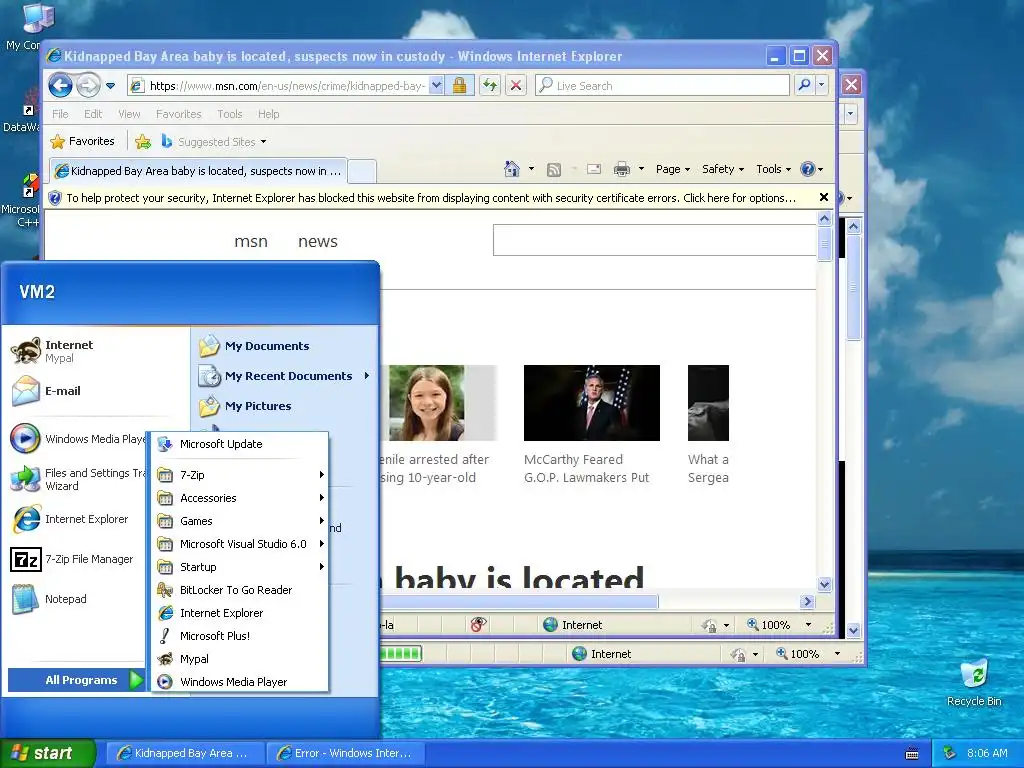This screenshot has height=768, width=1024.
Task: Select Microsoft Update in programs list
Action: click(240, 444)
